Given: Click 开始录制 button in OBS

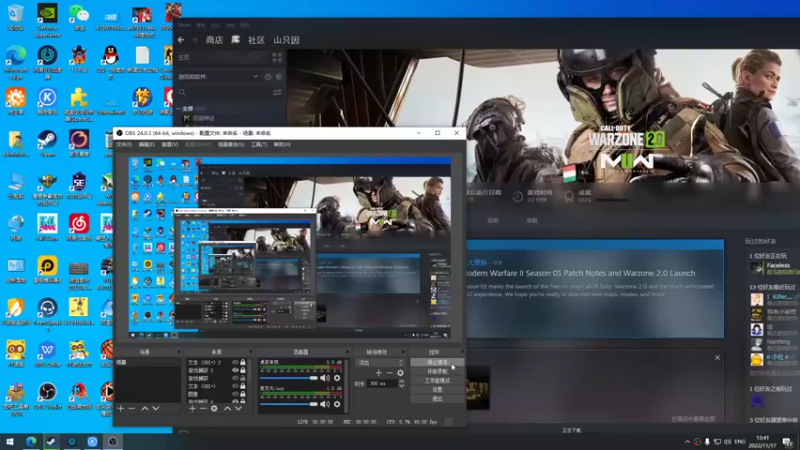Looking at the screenshot, I should [x=437, y=371].
